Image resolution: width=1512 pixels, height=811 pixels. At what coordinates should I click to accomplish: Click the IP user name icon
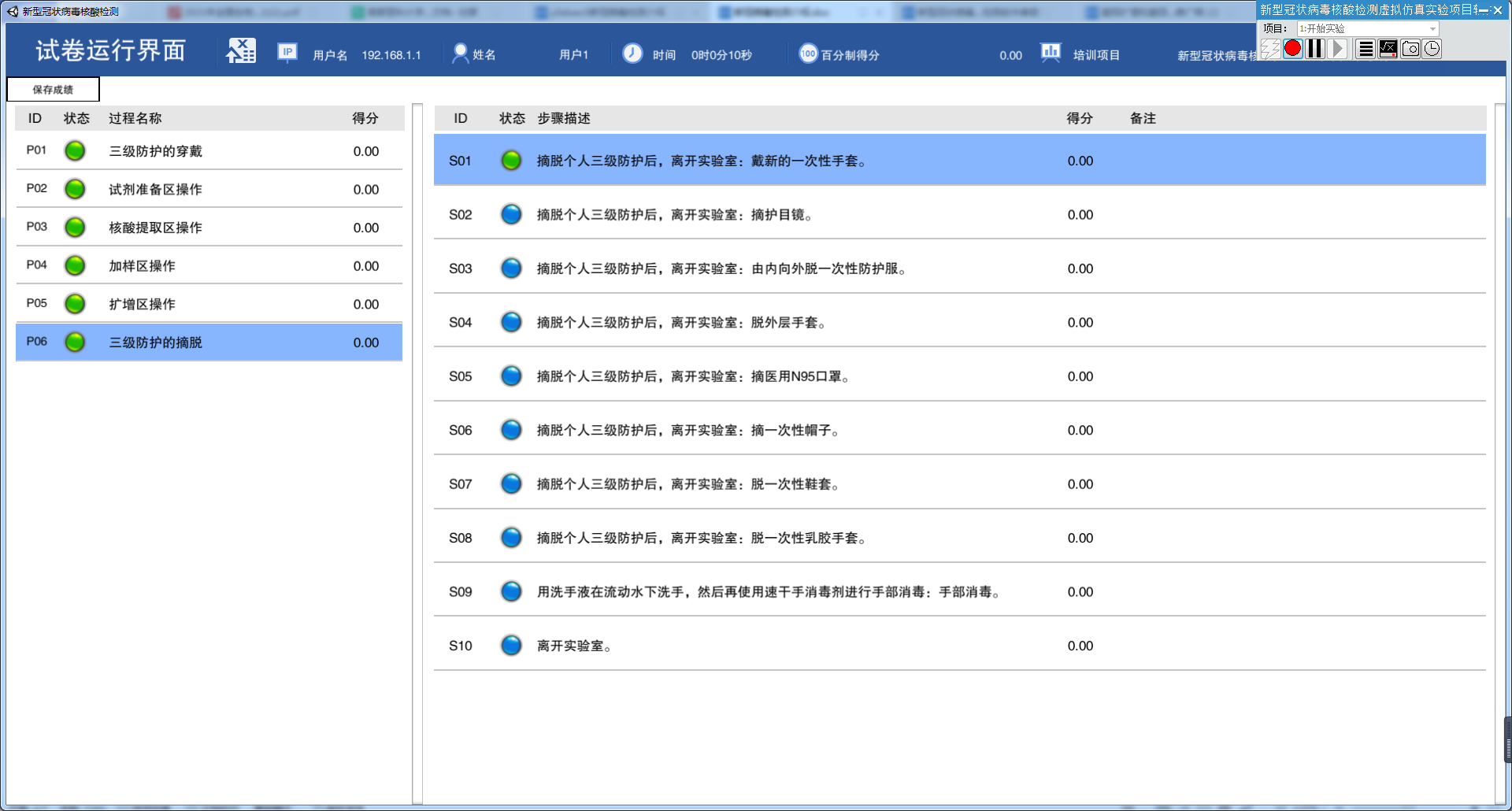click(287, 53)
